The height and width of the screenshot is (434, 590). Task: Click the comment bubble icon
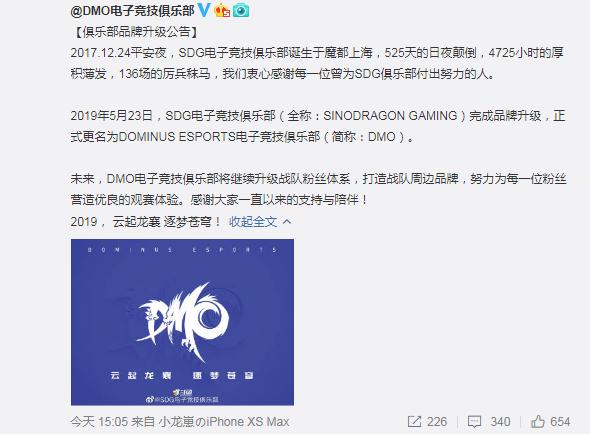[474, 422]
